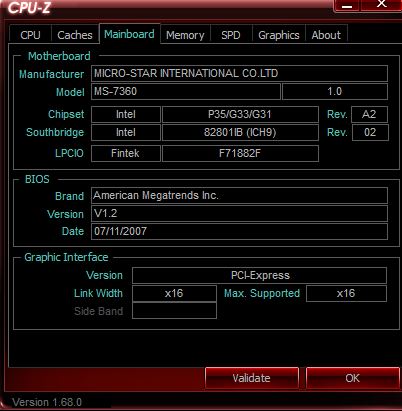Select the chipset value P35/G33/G31
This screenshot has height=411, width=402.
[x=240, y=114]
